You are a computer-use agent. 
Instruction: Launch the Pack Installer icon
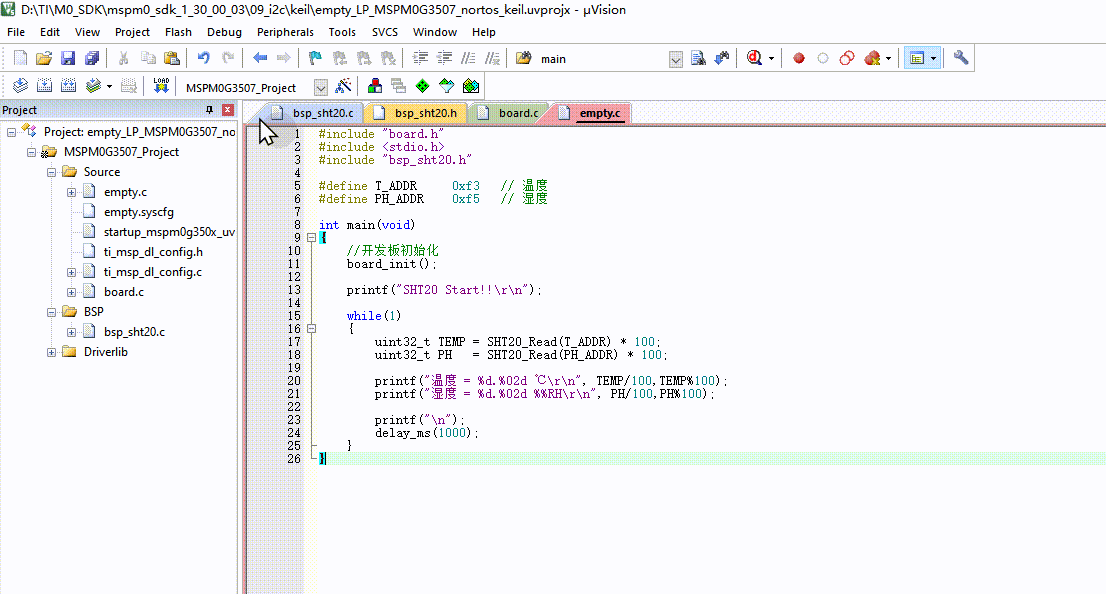[470, 86]
